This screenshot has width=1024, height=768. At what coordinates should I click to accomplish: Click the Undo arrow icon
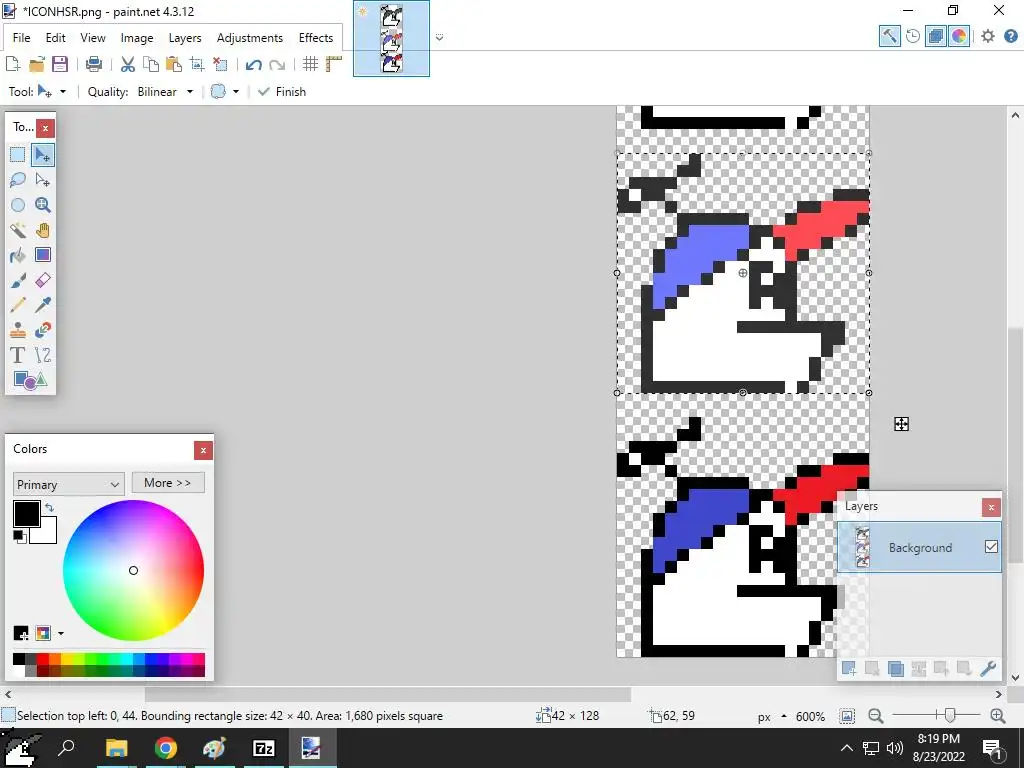(x=254, y=64)
